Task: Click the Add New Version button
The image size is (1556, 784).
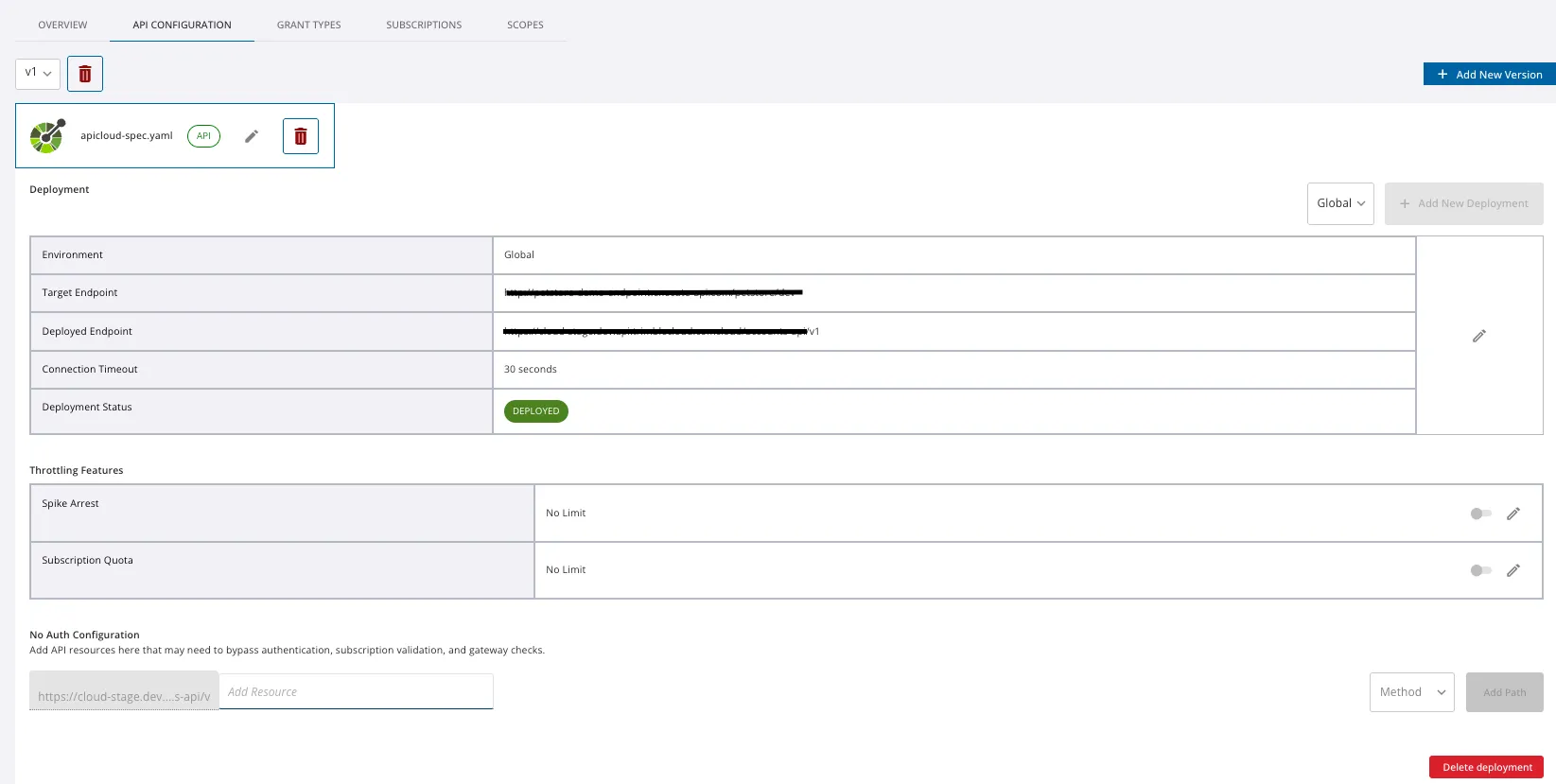Action: point(1490,75)
